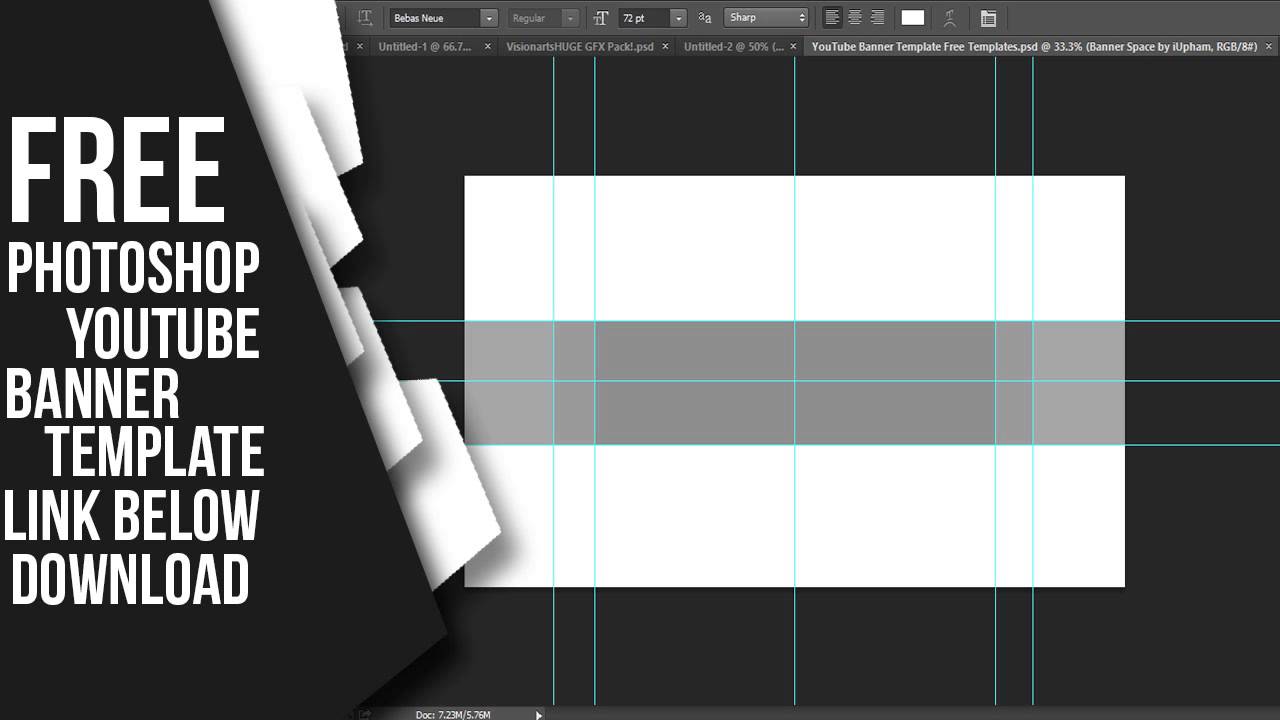
Task: Click the anti-aliasing icon
Action: [705, 18]
